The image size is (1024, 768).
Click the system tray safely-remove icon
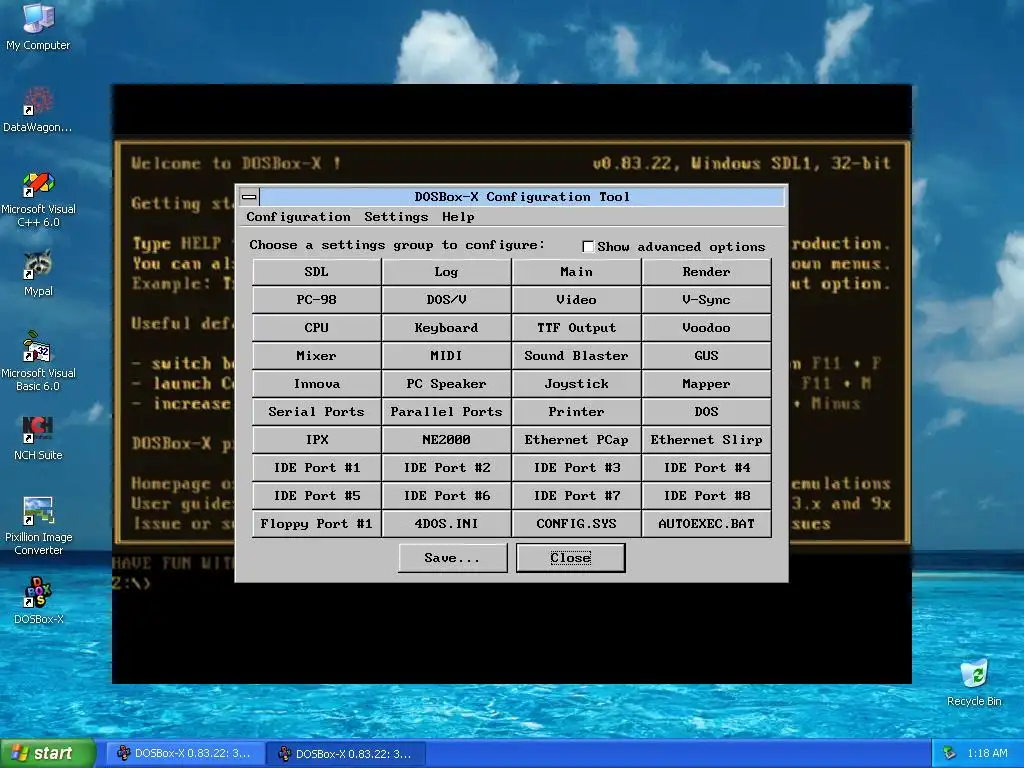pyautogui.click(x=950, y=753)
